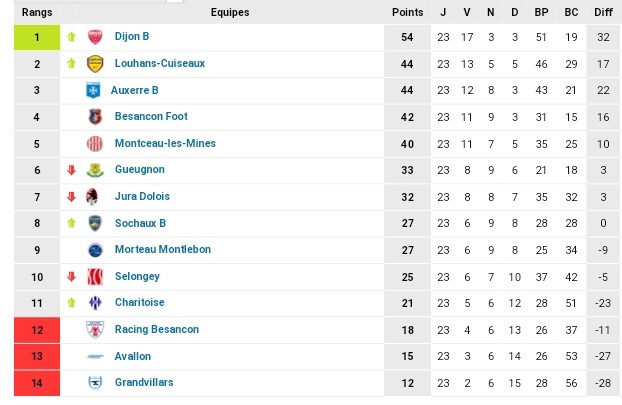Click the Montceau-les-Mines striped logo
622x405 pixels.
95,144
